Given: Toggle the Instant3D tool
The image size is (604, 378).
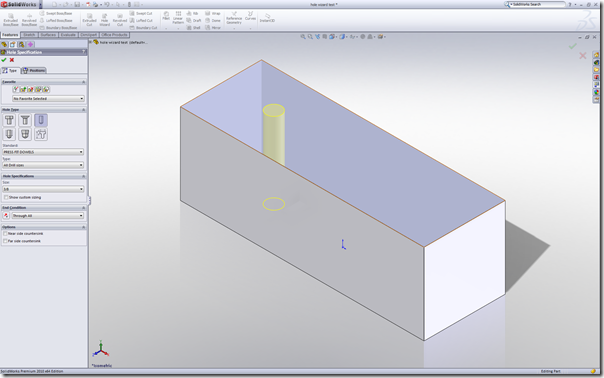Looking at the screenshot, I should click(267, 18).
